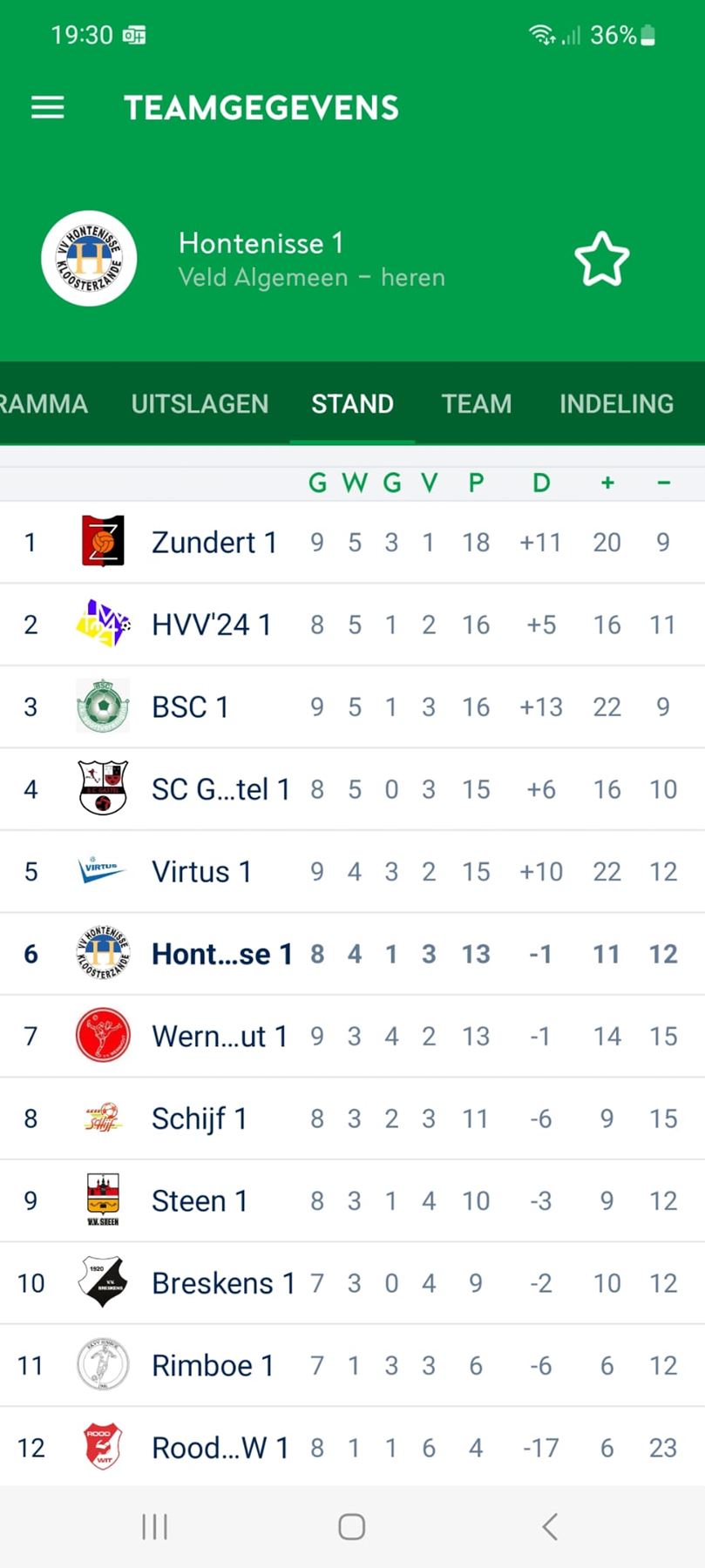Select the SC Gastel 1 crest icon
Screen dimensions: 705x1568
point(103,787)
